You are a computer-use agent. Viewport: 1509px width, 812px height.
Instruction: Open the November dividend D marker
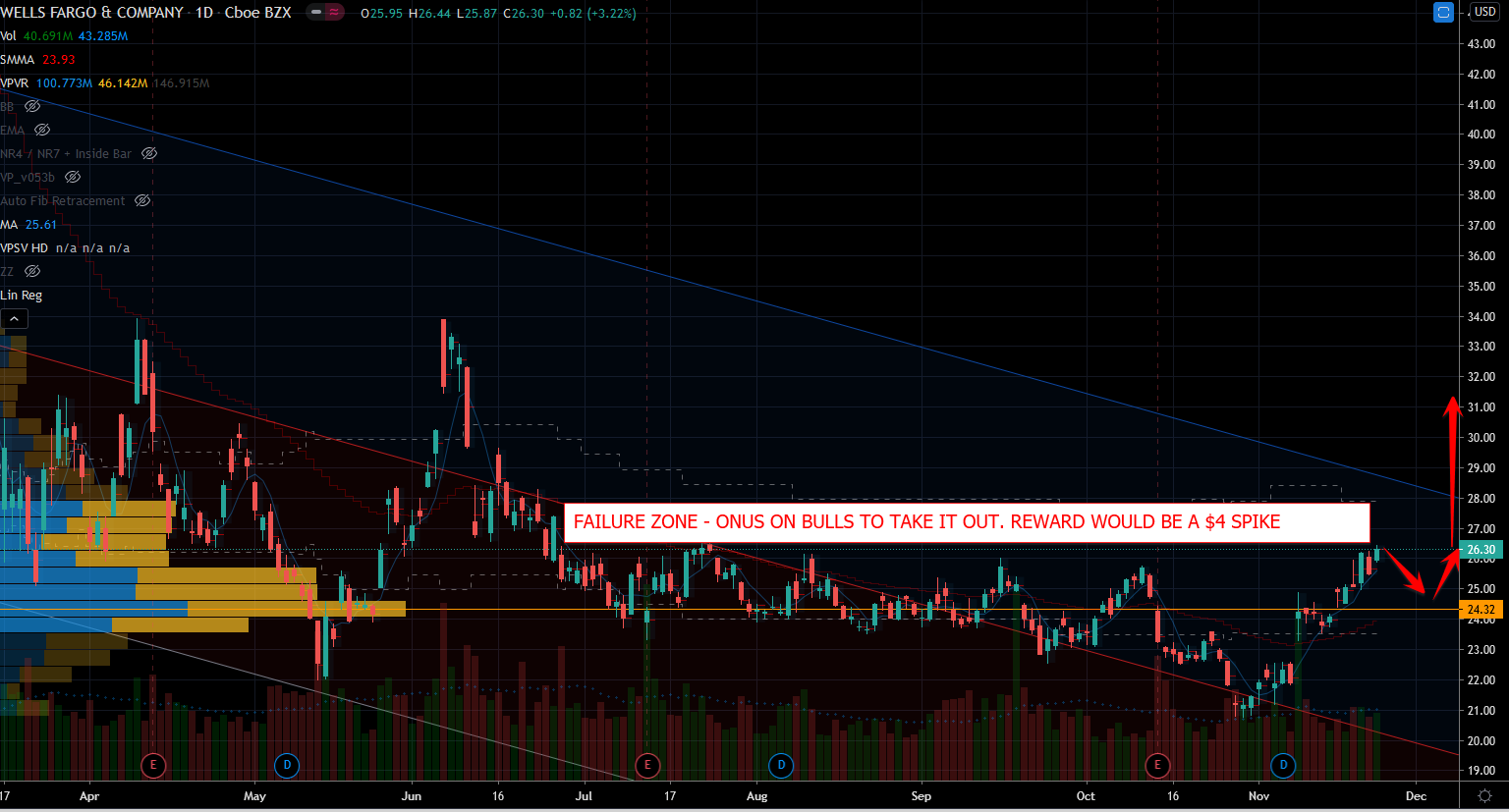coord(1283,765)
